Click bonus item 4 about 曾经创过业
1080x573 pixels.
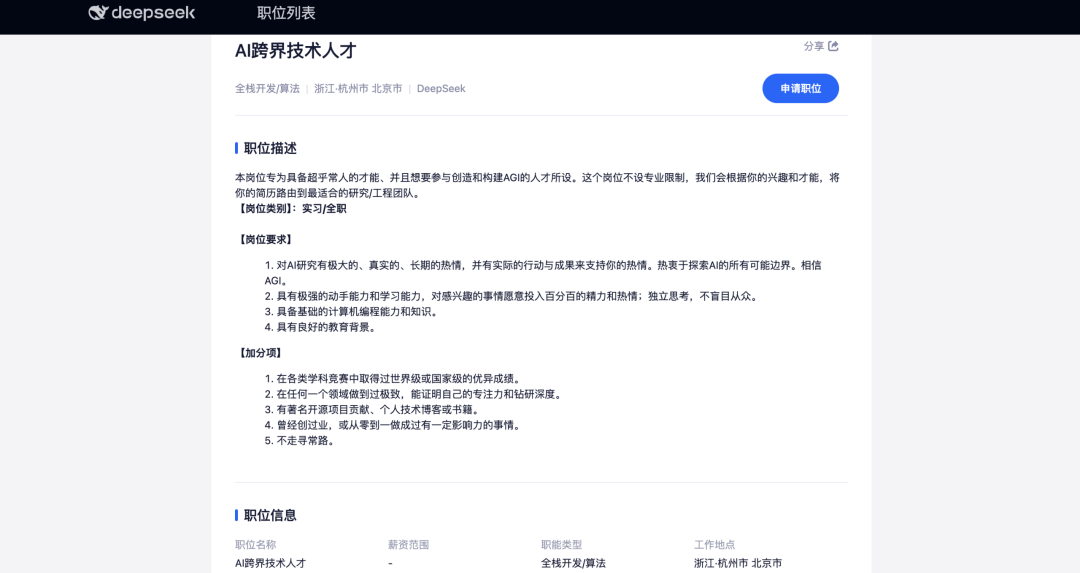[x=393, y=425]
